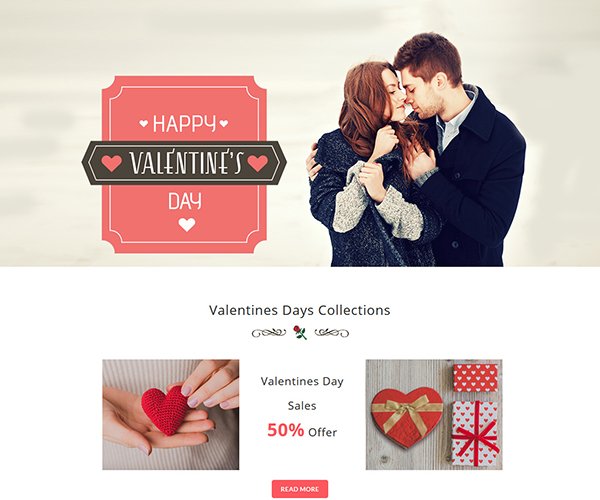Click the white heart below DAY

(187, 225)
